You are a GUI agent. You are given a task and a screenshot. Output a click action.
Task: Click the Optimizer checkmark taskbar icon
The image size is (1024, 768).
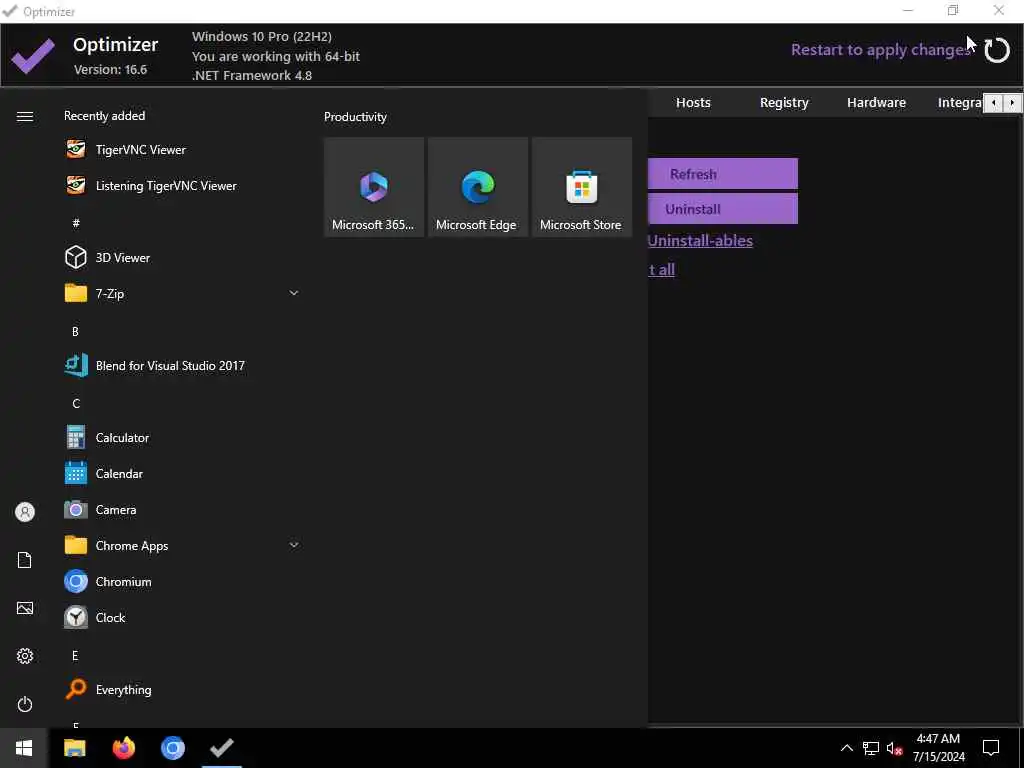tap(222, 748)
